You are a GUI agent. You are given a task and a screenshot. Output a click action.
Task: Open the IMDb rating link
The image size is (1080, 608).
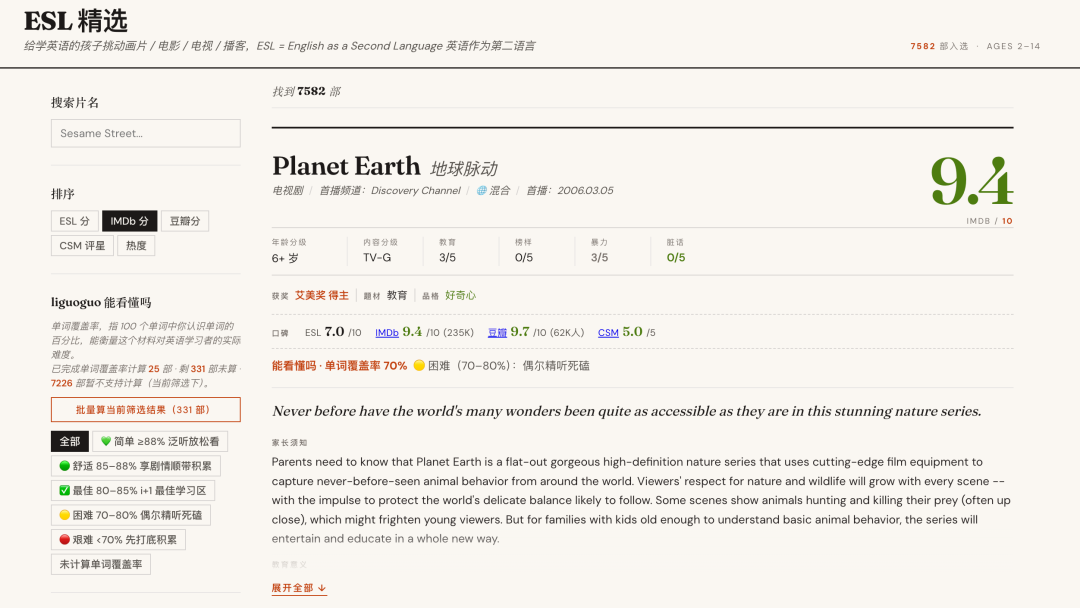pyautogui.click(x=387, y=333)
